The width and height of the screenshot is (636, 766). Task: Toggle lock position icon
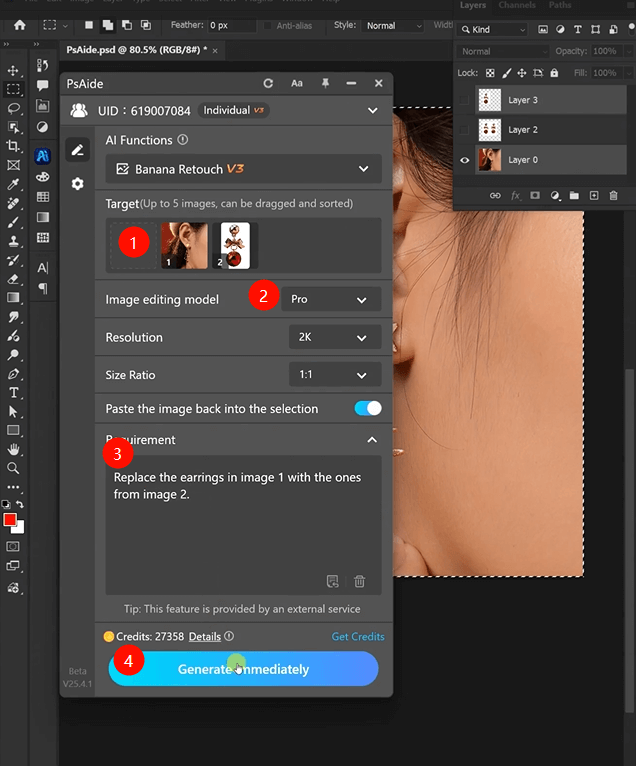[522, 73]
